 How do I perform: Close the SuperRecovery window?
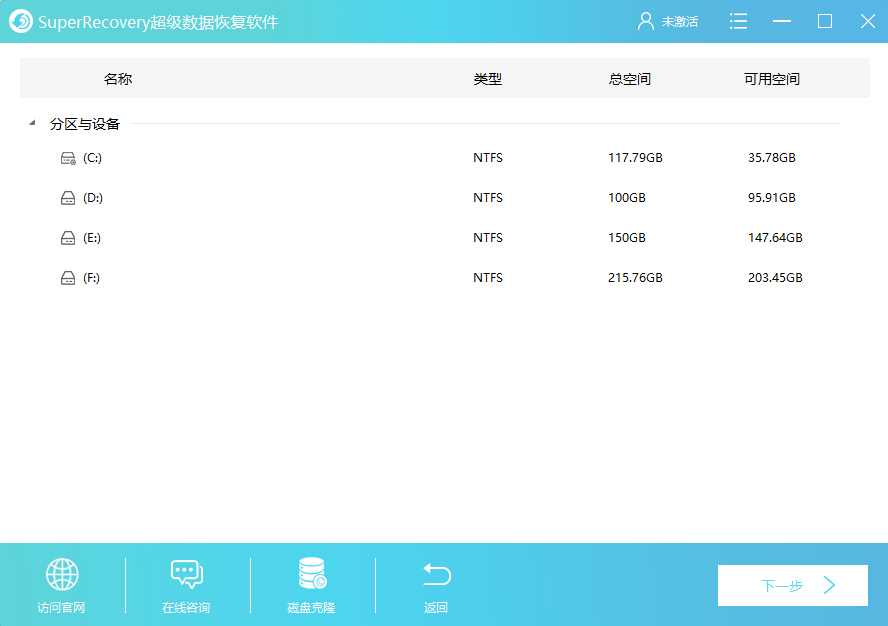pos(868,22)
